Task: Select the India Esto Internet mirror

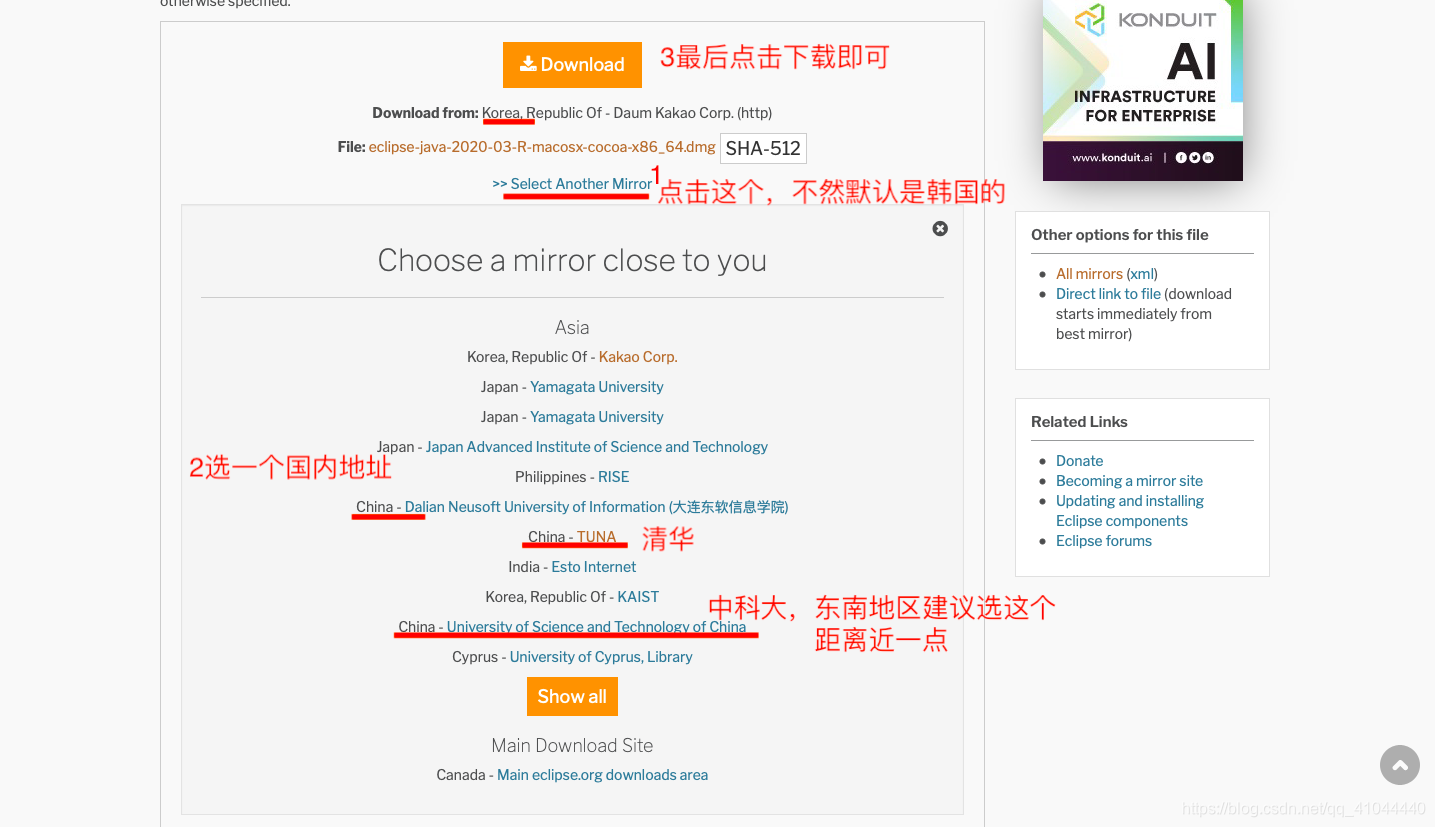Action: pyautogui.click(x=594, y=567)
